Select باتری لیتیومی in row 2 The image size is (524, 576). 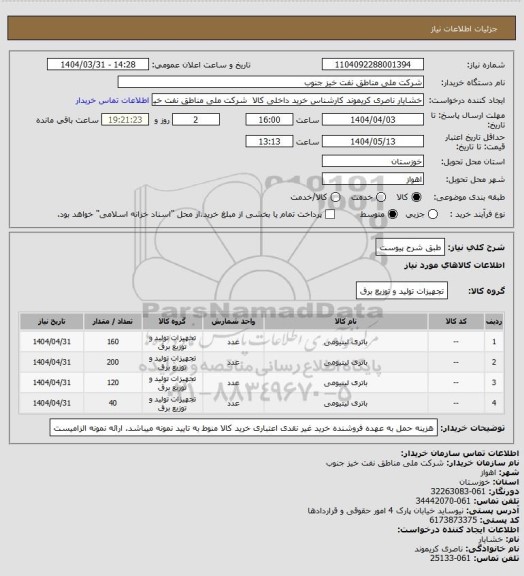pos(345,363)
